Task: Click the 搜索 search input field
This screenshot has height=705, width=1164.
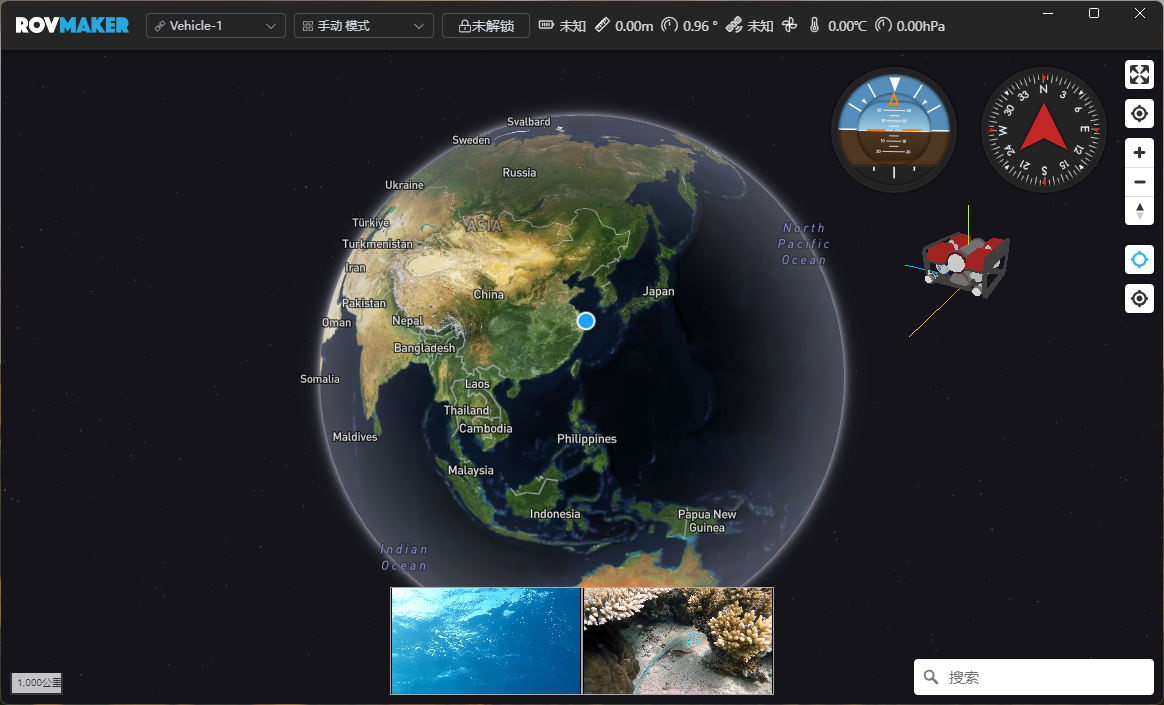Action: 1040,677
